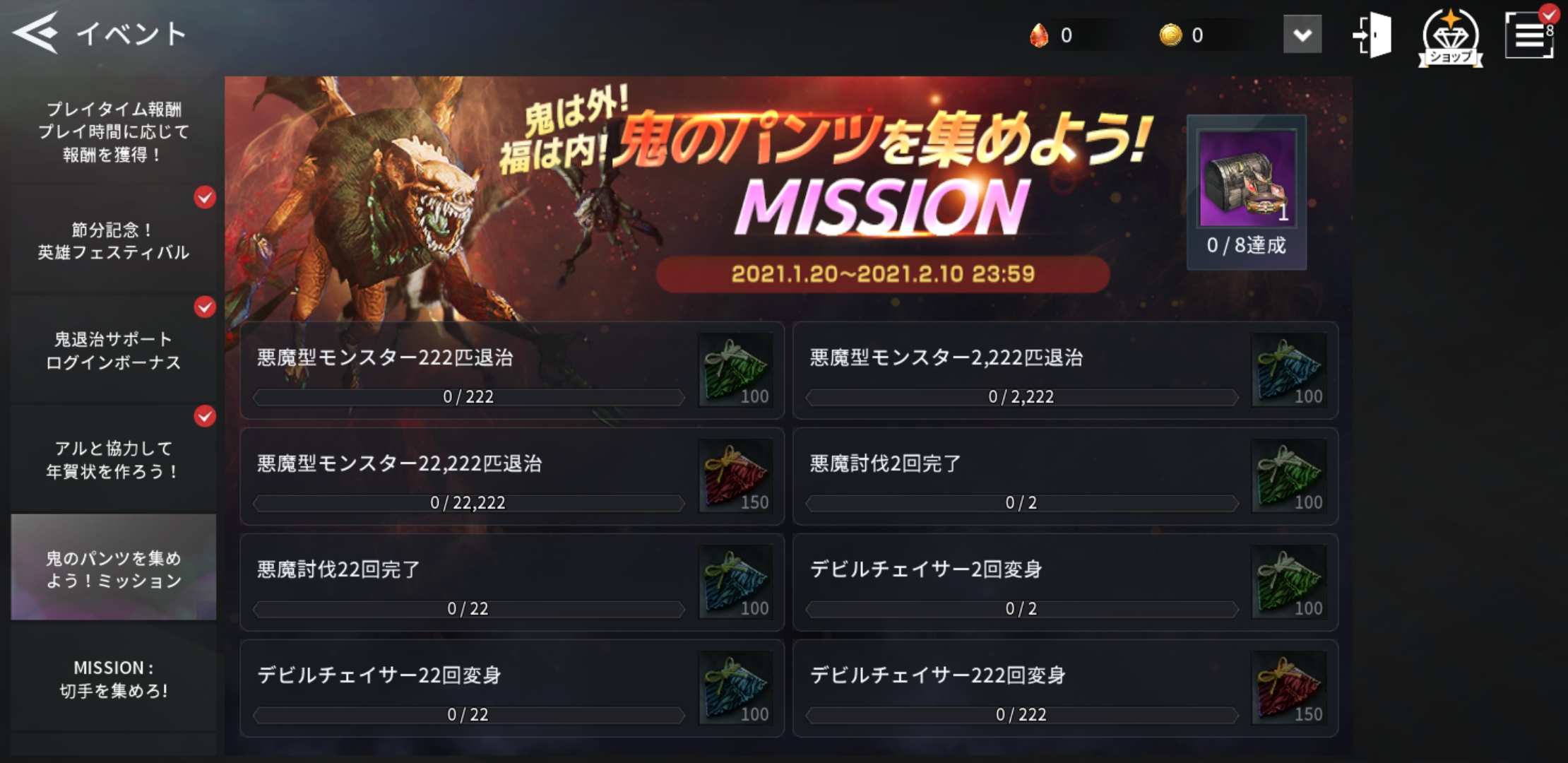Click the 2021.1.20~2021.2.10 event period banner

[883, 274]
